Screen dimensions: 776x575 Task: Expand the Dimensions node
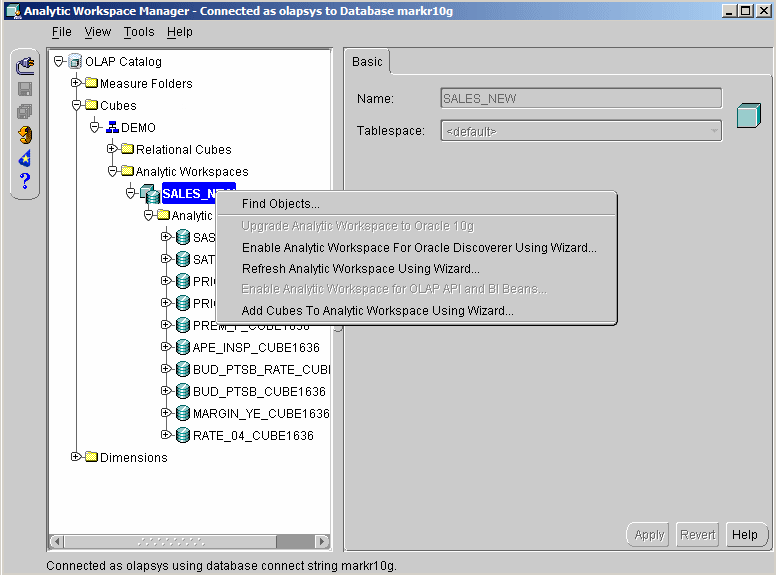tap(76, 456)
